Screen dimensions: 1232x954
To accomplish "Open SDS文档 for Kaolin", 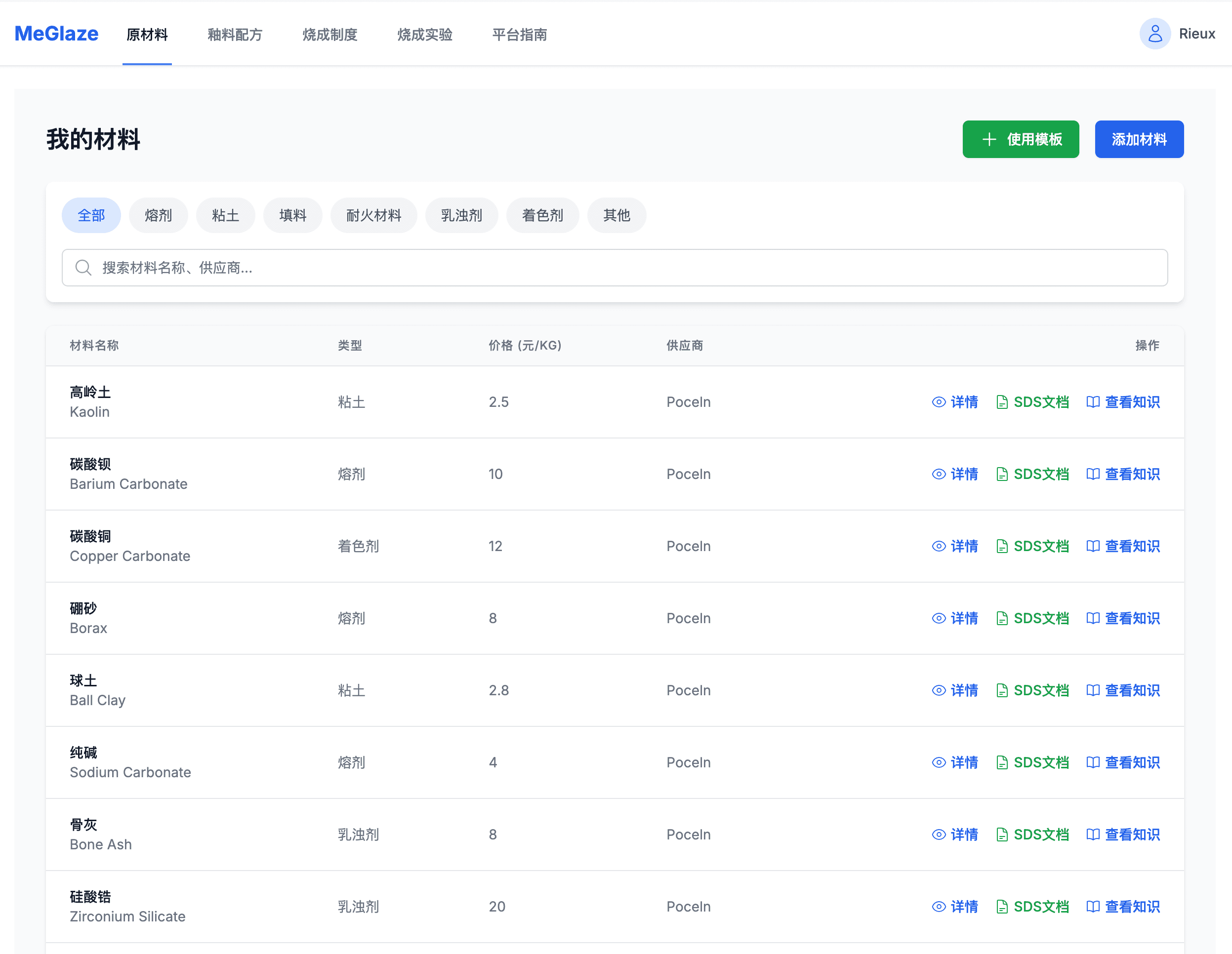I will [x=1032, y=402].
